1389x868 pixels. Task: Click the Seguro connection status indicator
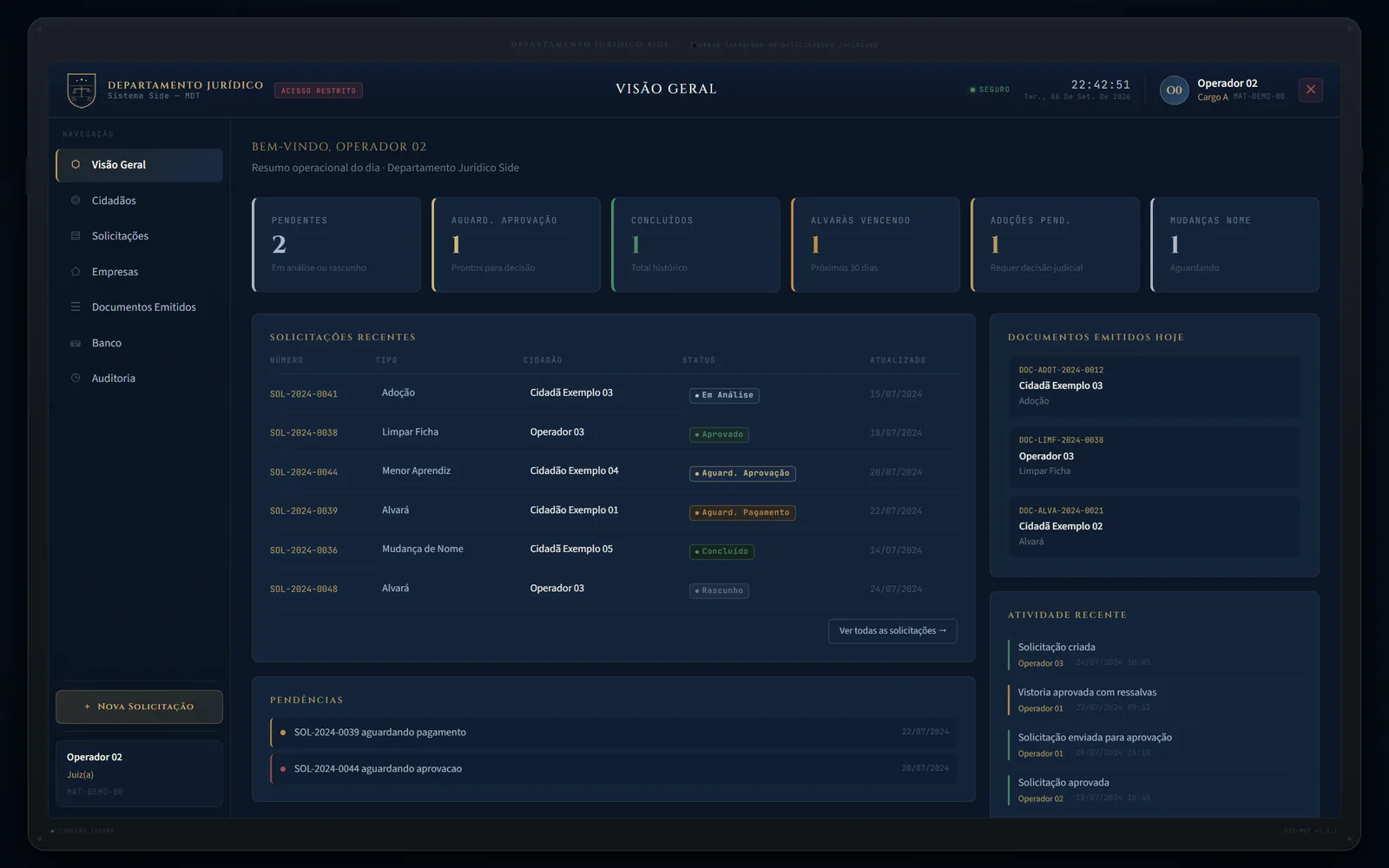(990, 89)
